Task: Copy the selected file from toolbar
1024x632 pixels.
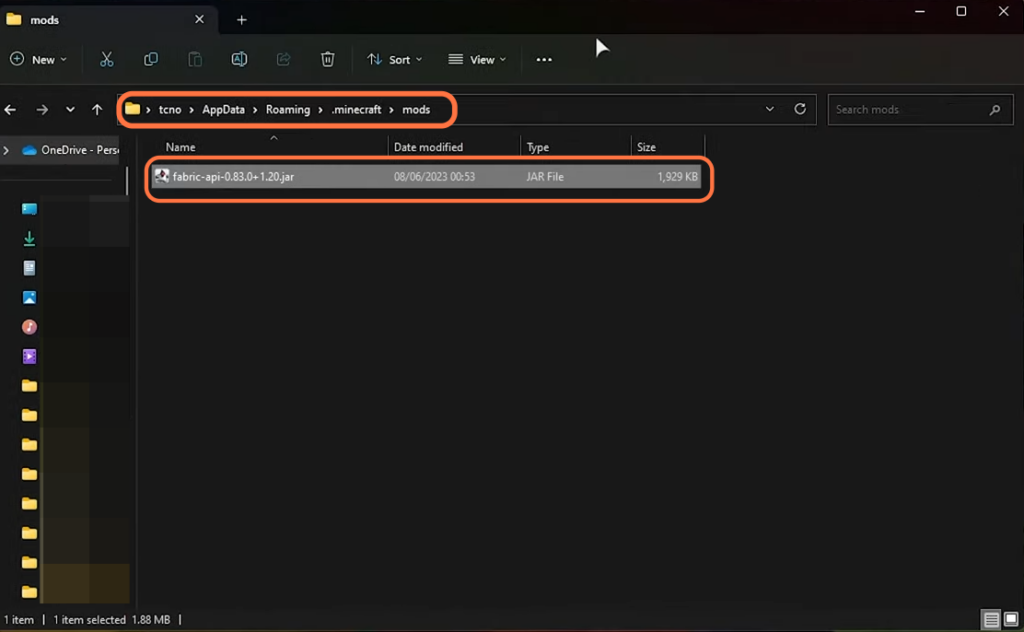Action: (x=151, y=59)
